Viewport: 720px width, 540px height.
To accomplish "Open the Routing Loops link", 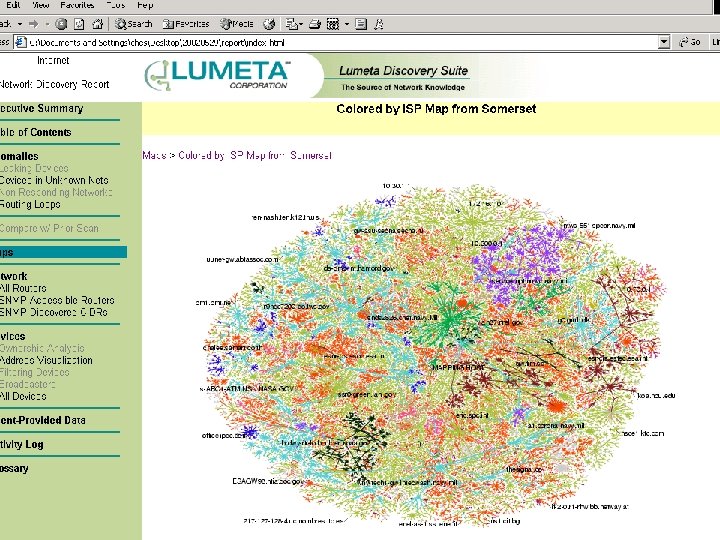I will tap(30, 204).
